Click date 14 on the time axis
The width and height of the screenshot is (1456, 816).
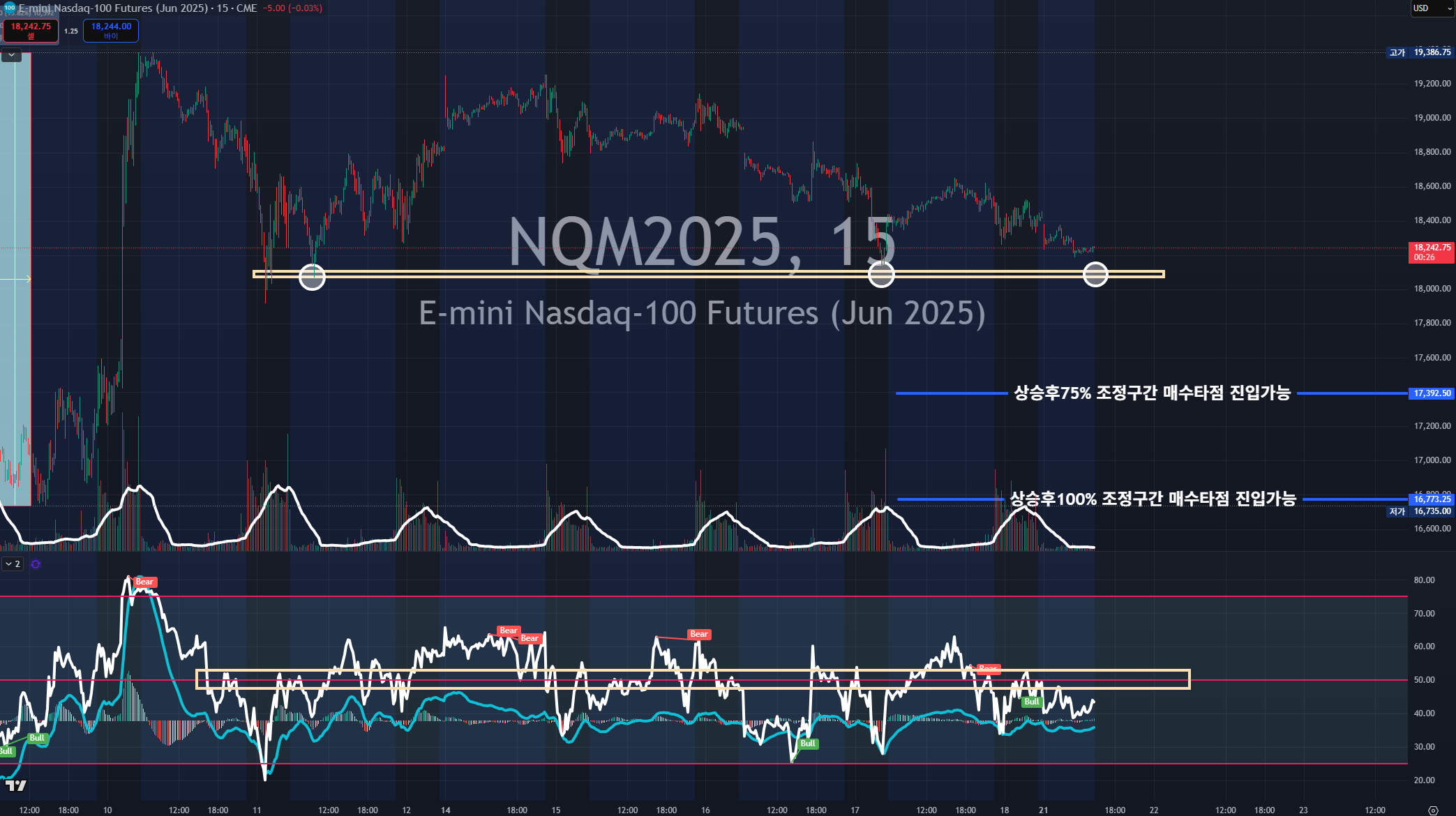point(446,810)
